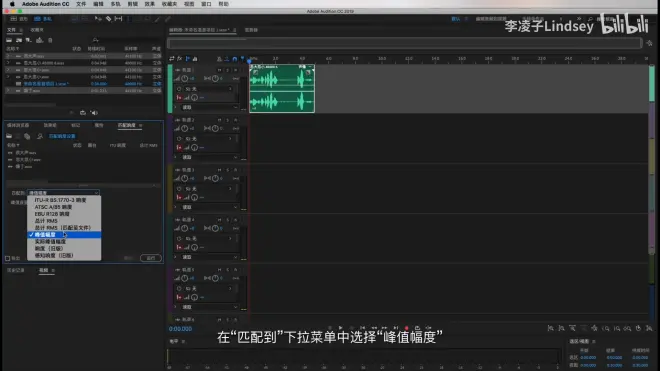Image resolution: width=660 pixels, height=371 pixels.
Task: Solo track 1 with its S button
Action: [x=228, y=70]
